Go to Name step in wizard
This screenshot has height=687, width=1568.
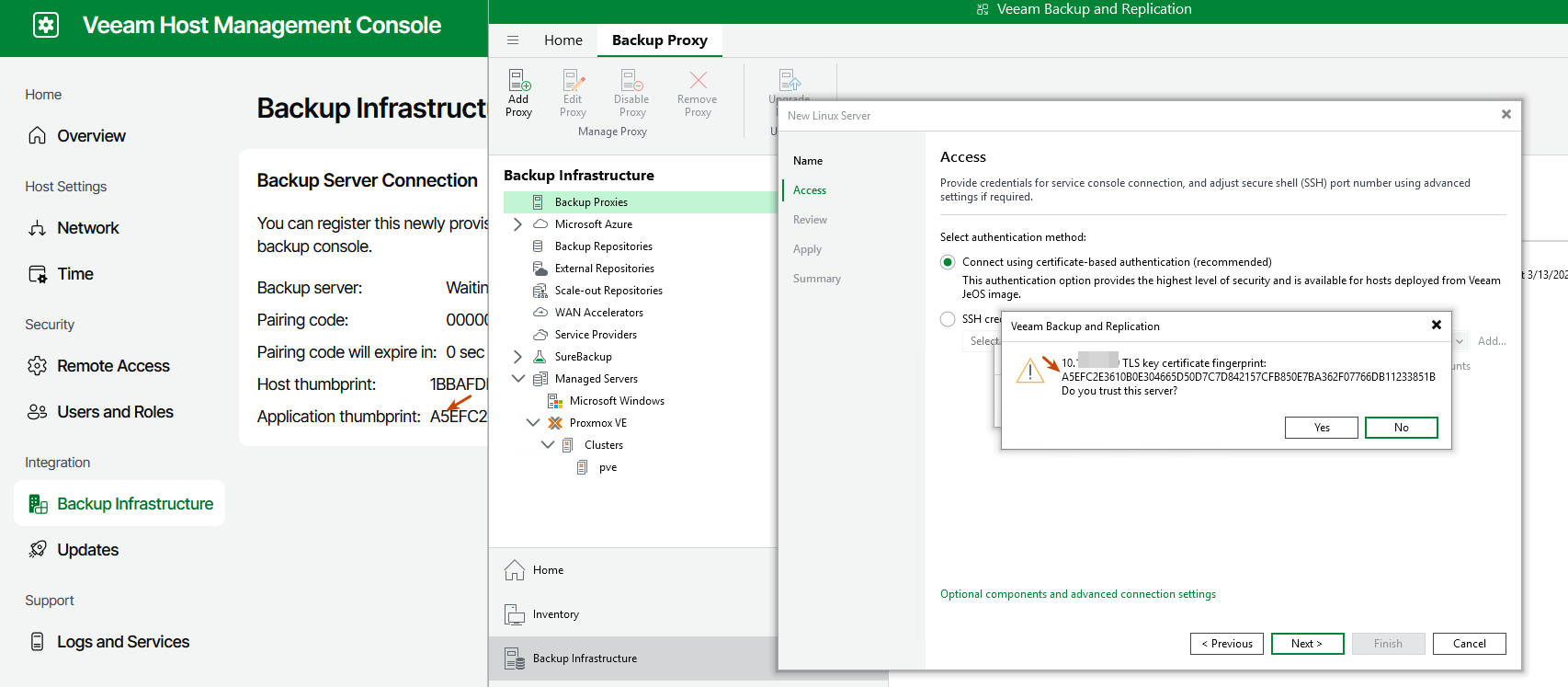[x=808, y=161]
